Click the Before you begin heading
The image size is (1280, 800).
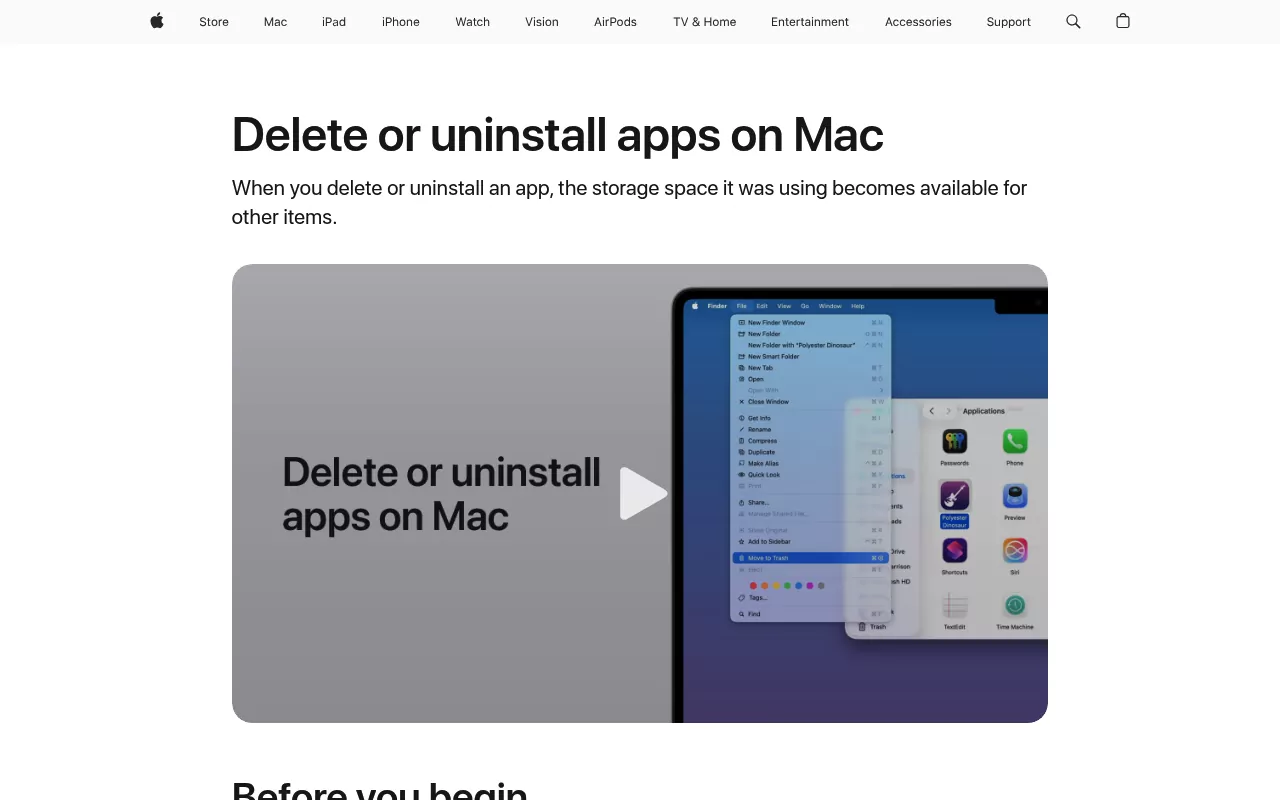[380, 790]
